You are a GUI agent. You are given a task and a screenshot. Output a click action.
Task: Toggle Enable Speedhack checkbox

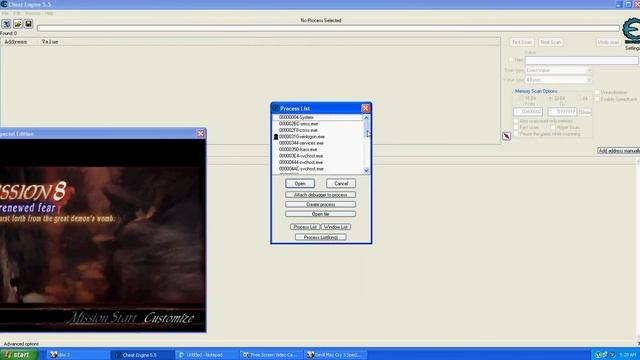[x=597, y=99]
